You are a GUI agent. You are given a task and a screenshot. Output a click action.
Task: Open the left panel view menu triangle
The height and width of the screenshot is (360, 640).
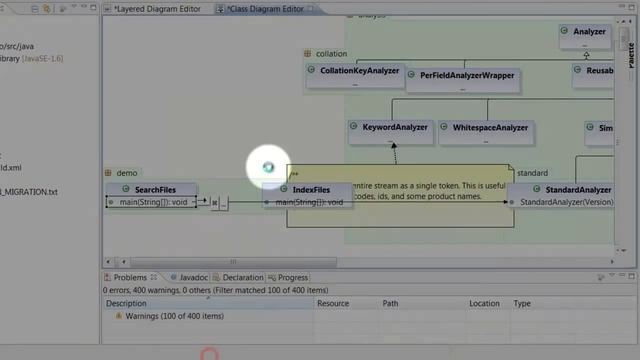point(74,7)
